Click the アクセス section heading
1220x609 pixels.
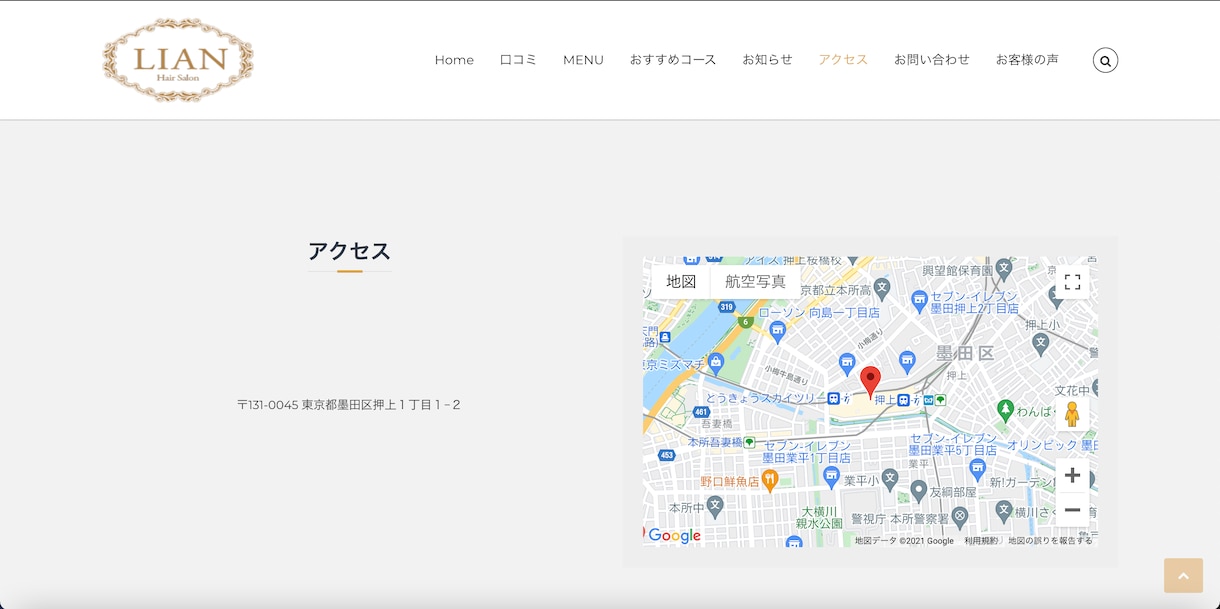(349, 251)
